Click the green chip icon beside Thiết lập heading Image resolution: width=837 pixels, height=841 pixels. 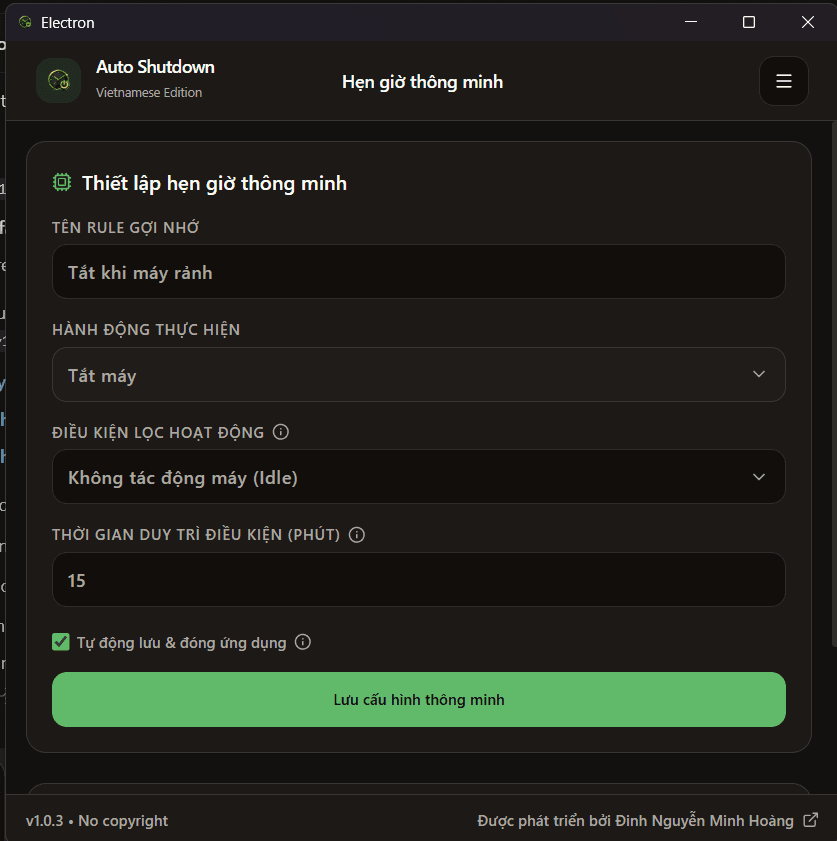pos(62,182)
